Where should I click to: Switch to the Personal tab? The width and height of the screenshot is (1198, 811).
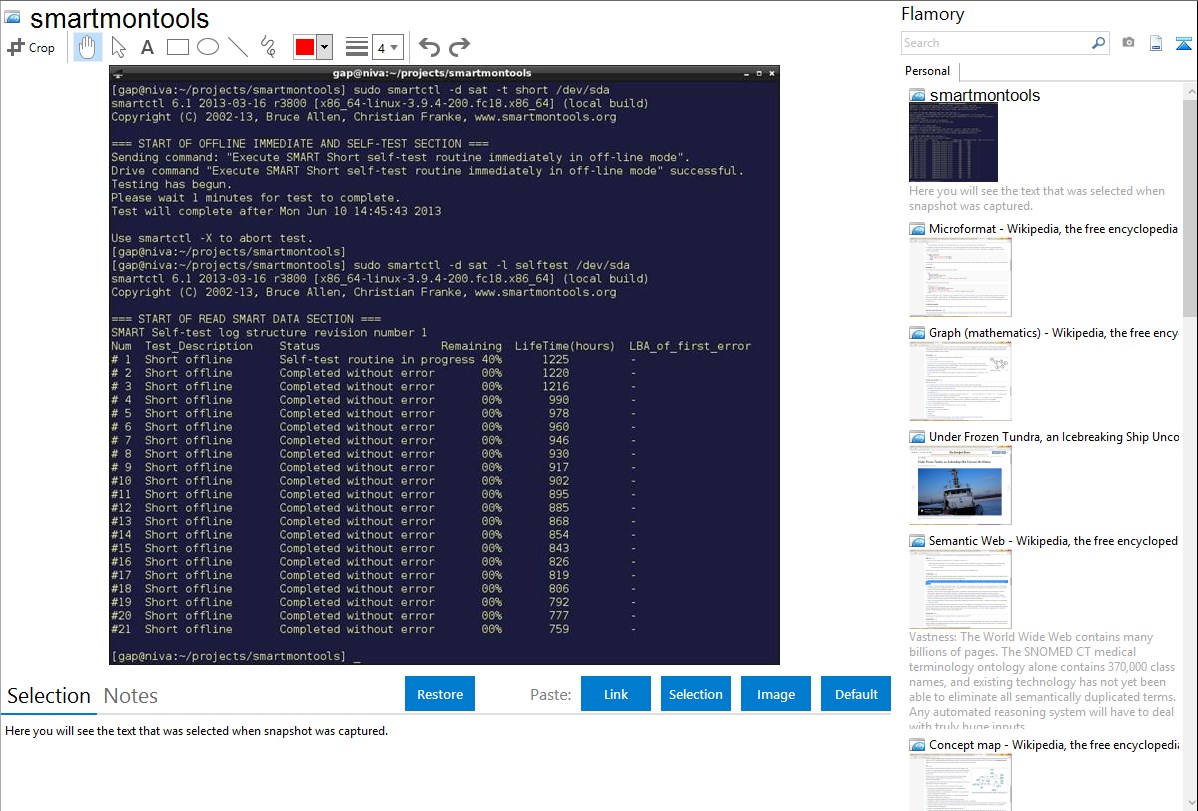[x=928, y=71]
